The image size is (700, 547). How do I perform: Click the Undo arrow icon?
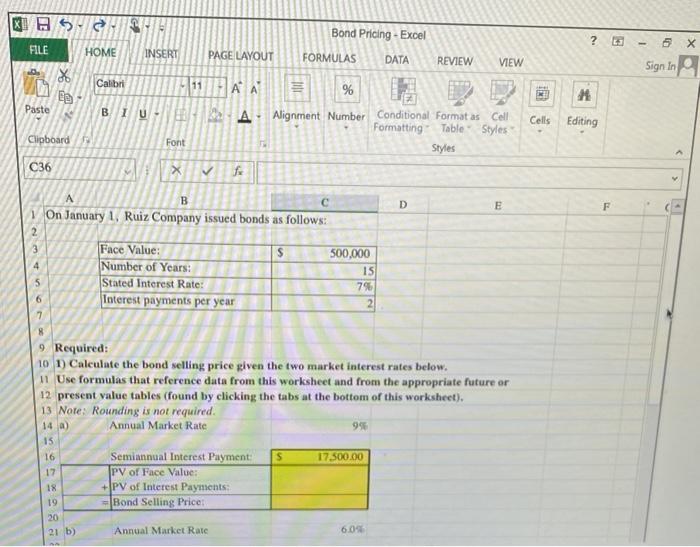pyautogui.click(x=66, y=25)
